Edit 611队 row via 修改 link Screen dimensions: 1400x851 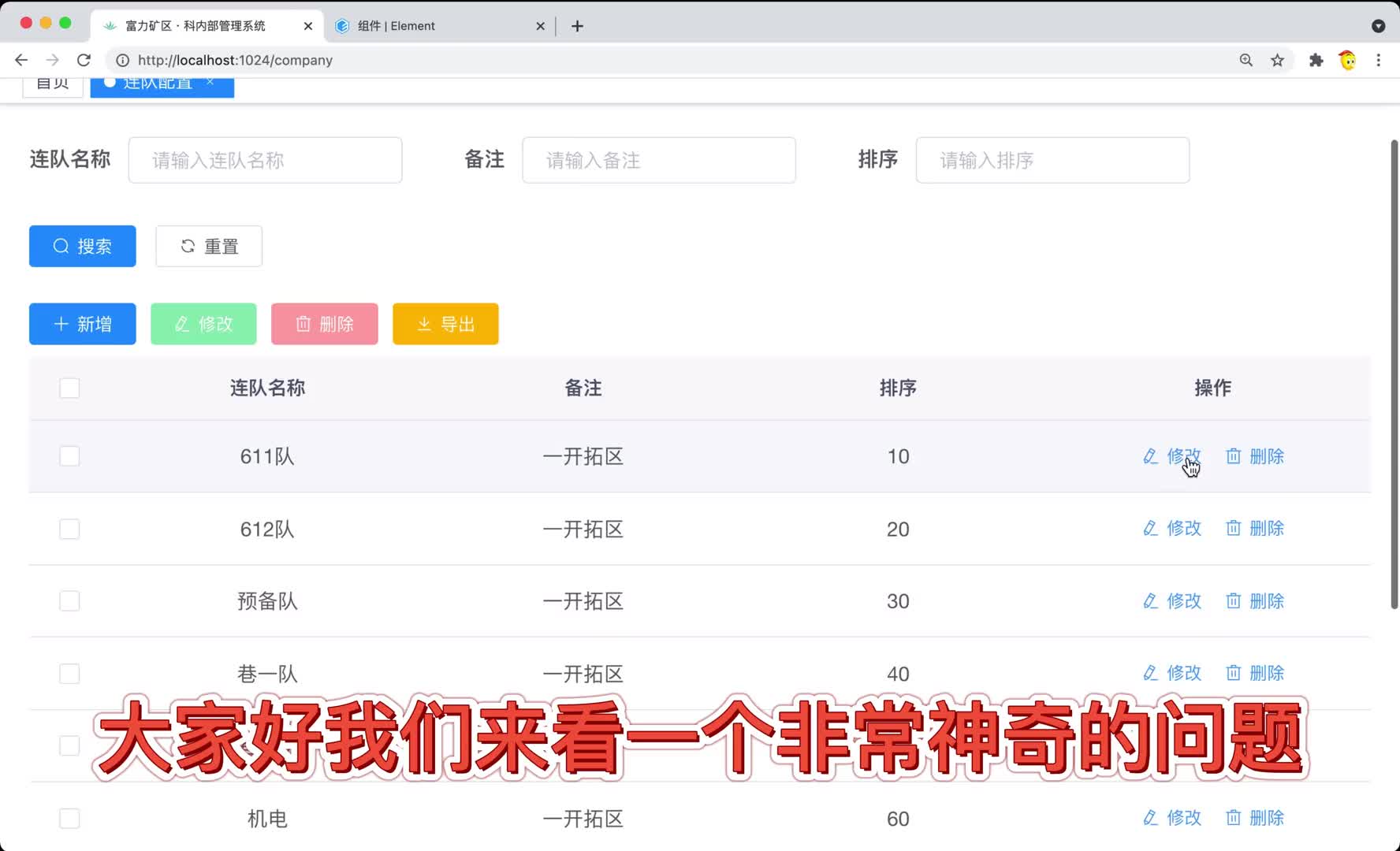[1172, 456]
